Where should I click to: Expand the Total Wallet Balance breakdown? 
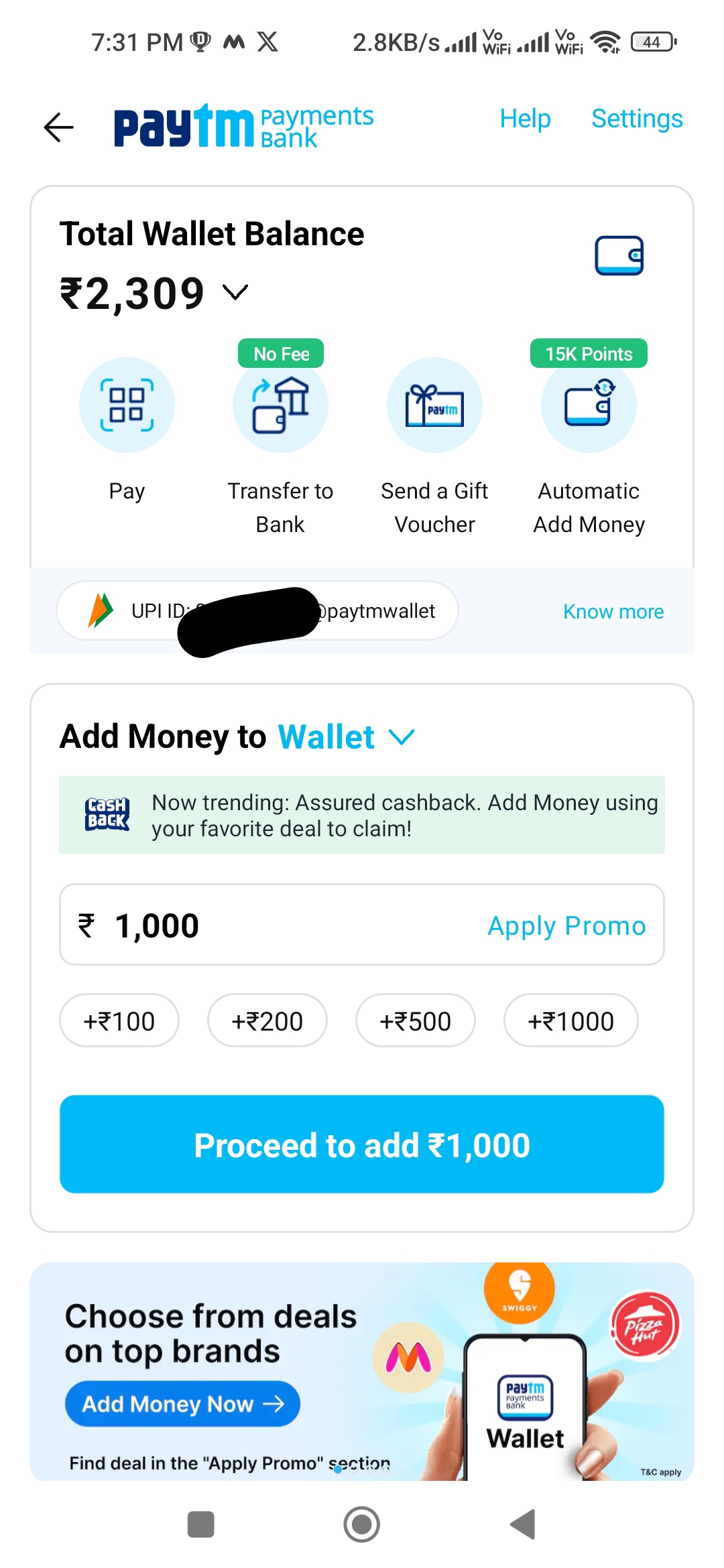point(235,293)
